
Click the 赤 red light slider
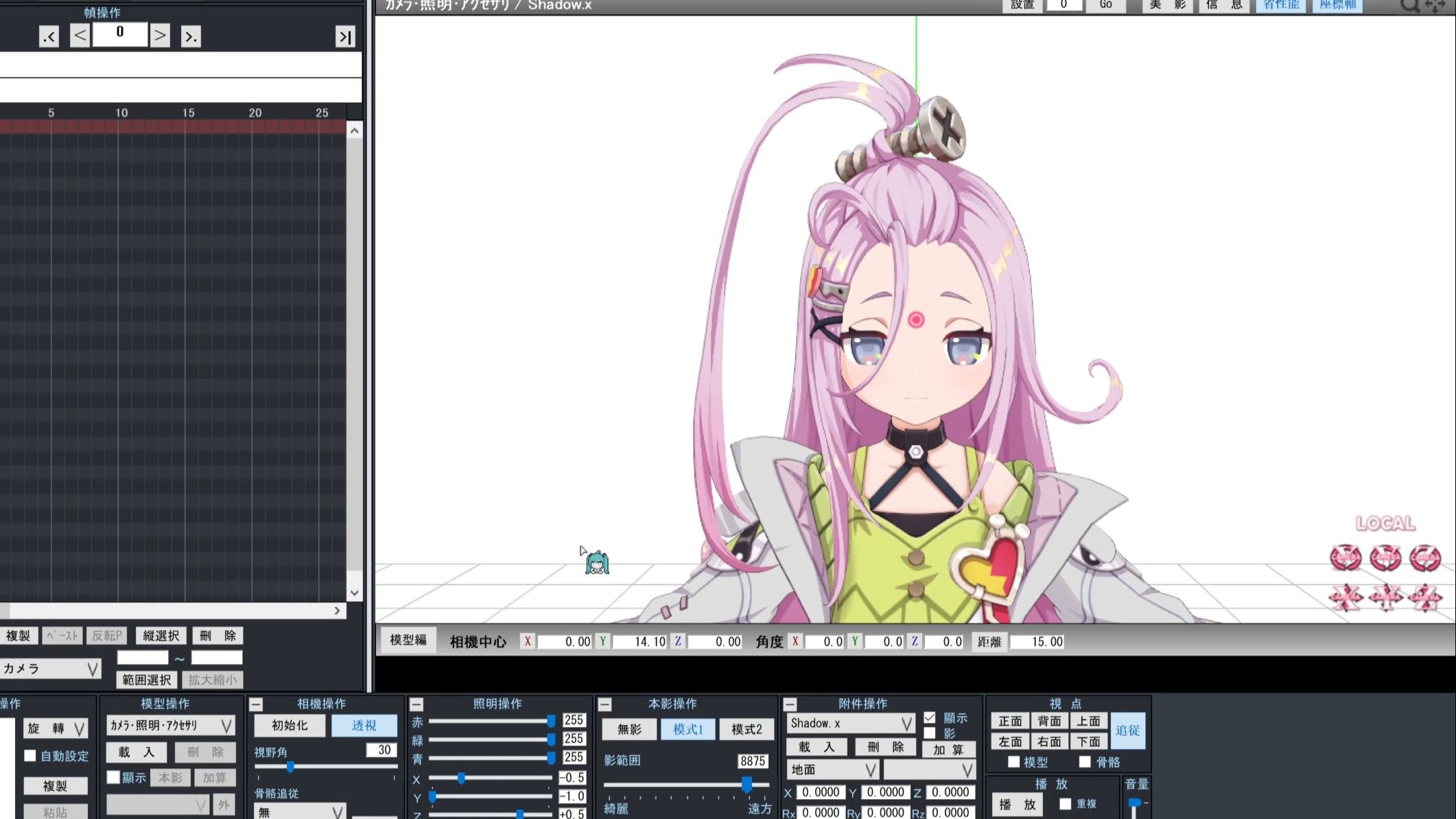click(491, 721)
